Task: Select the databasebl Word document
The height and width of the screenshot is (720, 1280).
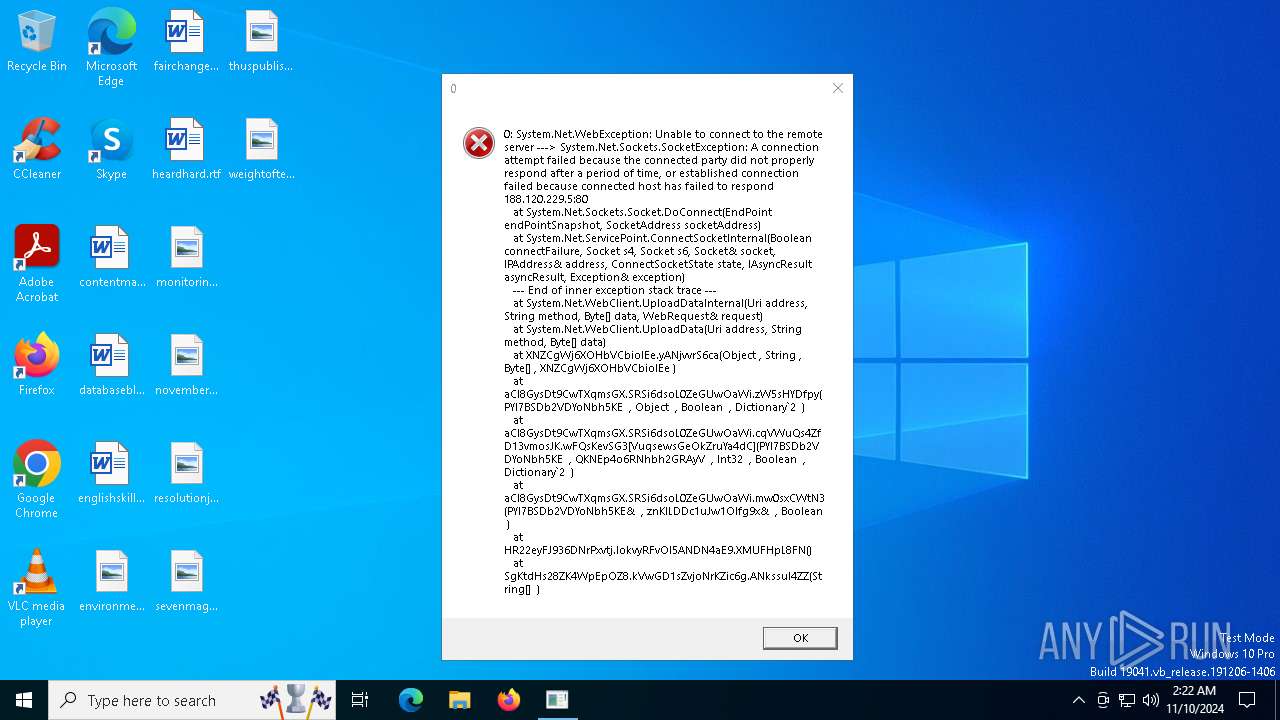Action: (111, 366)
